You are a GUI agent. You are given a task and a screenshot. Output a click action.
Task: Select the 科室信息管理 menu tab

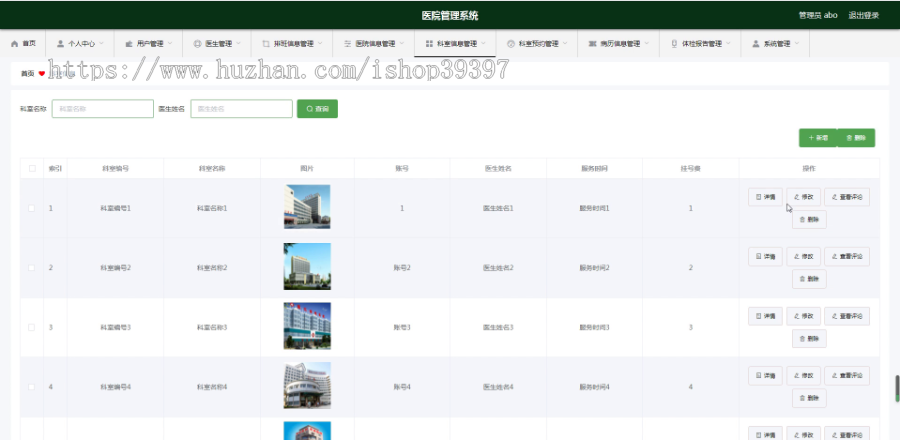coord(455,44)
